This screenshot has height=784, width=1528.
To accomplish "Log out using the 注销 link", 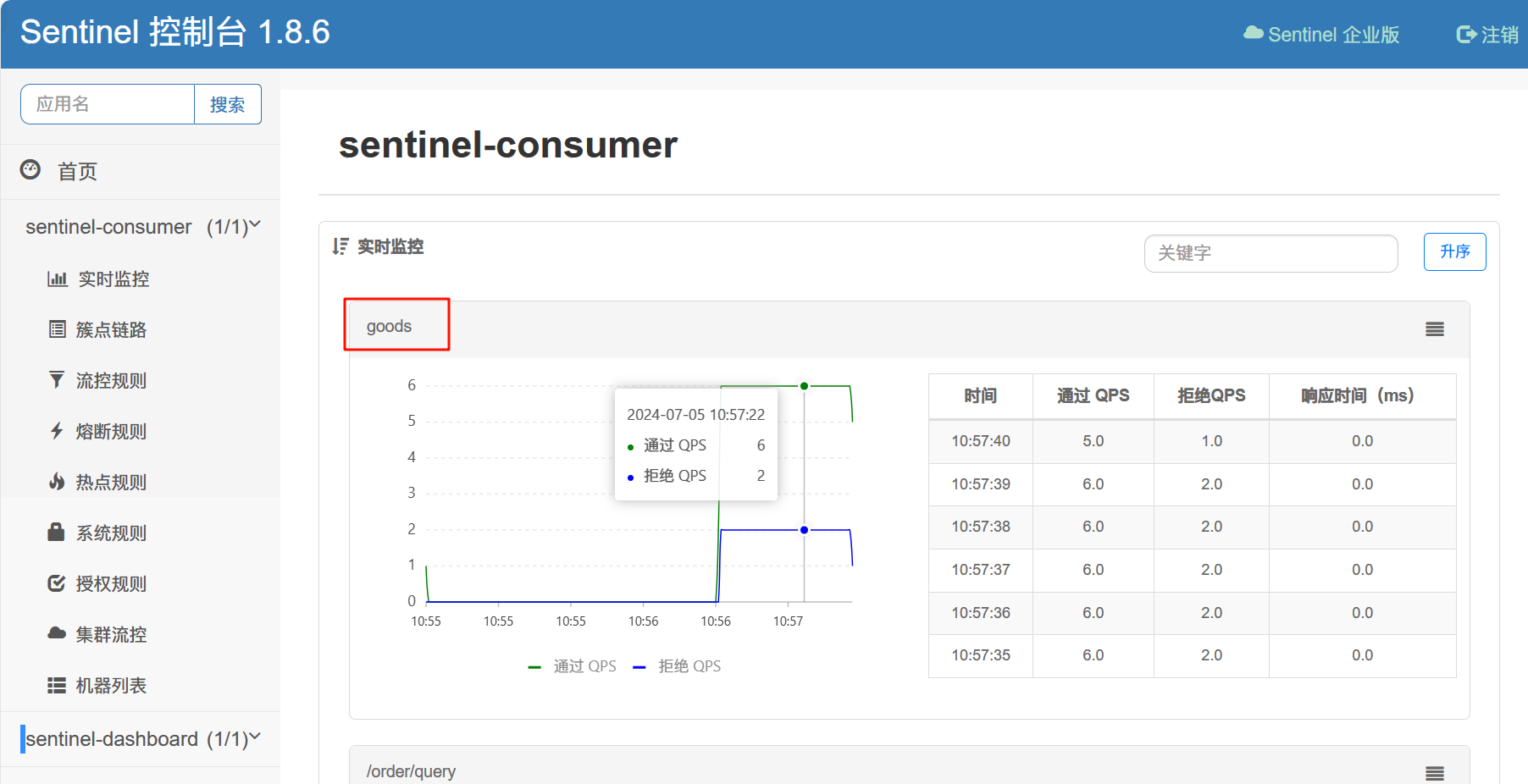I will coord(1487,35).
